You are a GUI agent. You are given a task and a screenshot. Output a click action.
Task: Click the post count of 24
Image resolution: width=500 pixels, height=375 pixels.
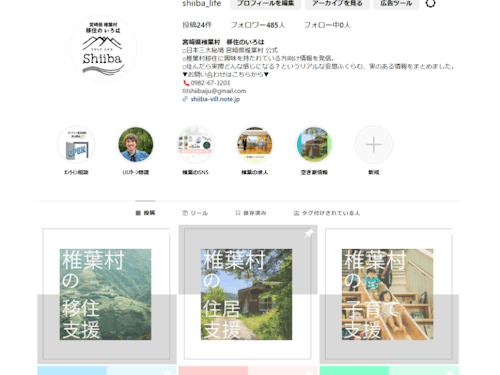197,25
